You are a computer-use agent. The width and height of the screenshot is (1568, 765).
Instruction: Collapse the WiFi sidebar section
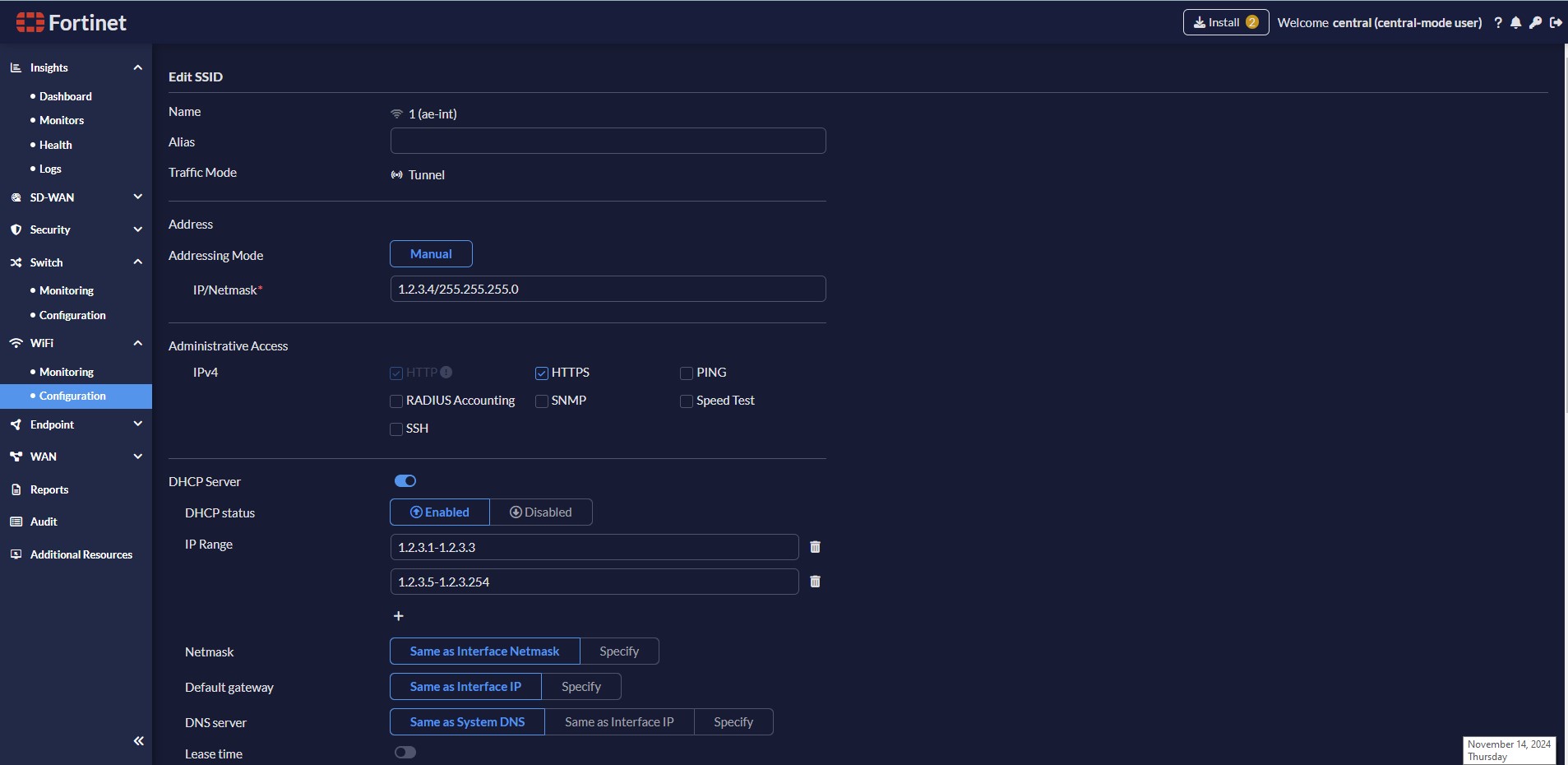point(137,343)
